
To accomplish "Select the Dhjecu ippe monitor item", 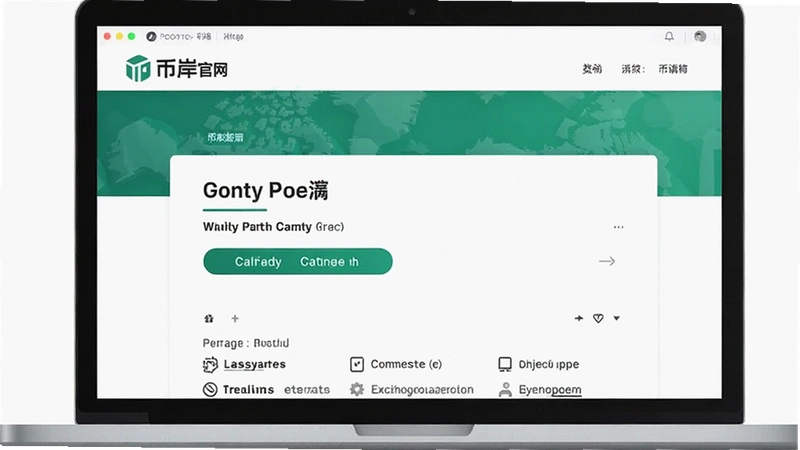I will coord(538,364).
